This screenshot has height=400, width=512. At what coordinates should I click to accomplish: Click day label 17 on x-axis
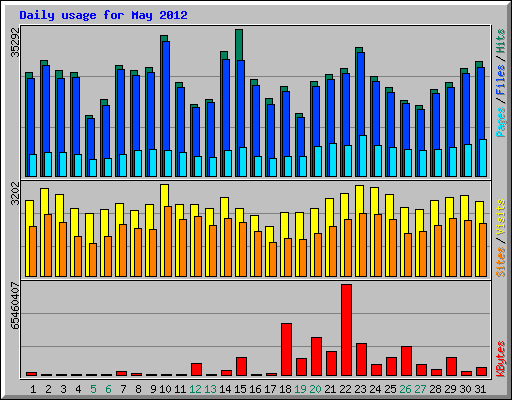pos(270,389)
